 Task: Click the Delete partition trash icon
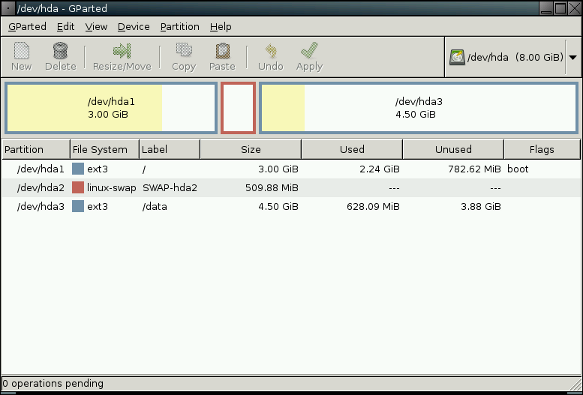pos(60,51)
